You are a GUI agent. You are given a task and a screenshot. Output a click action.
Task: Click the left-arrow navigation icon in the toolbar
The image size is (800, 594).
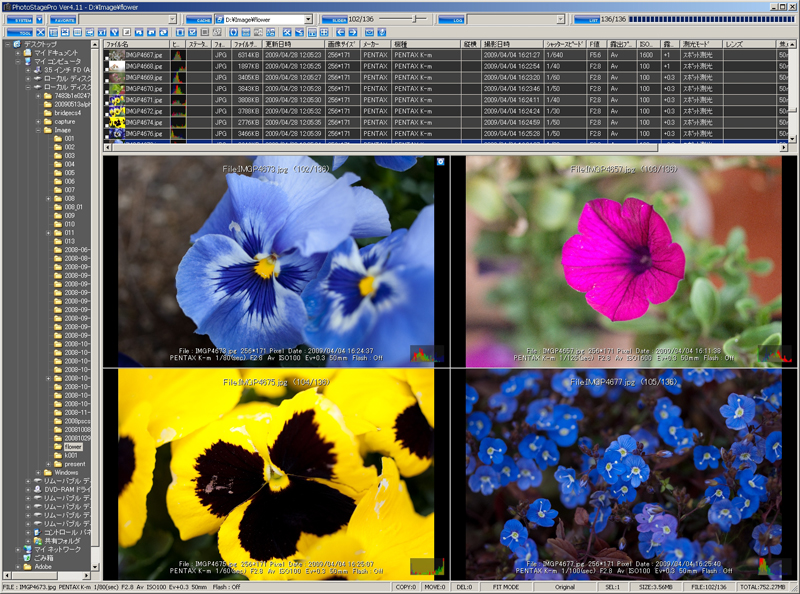[341, 32]
